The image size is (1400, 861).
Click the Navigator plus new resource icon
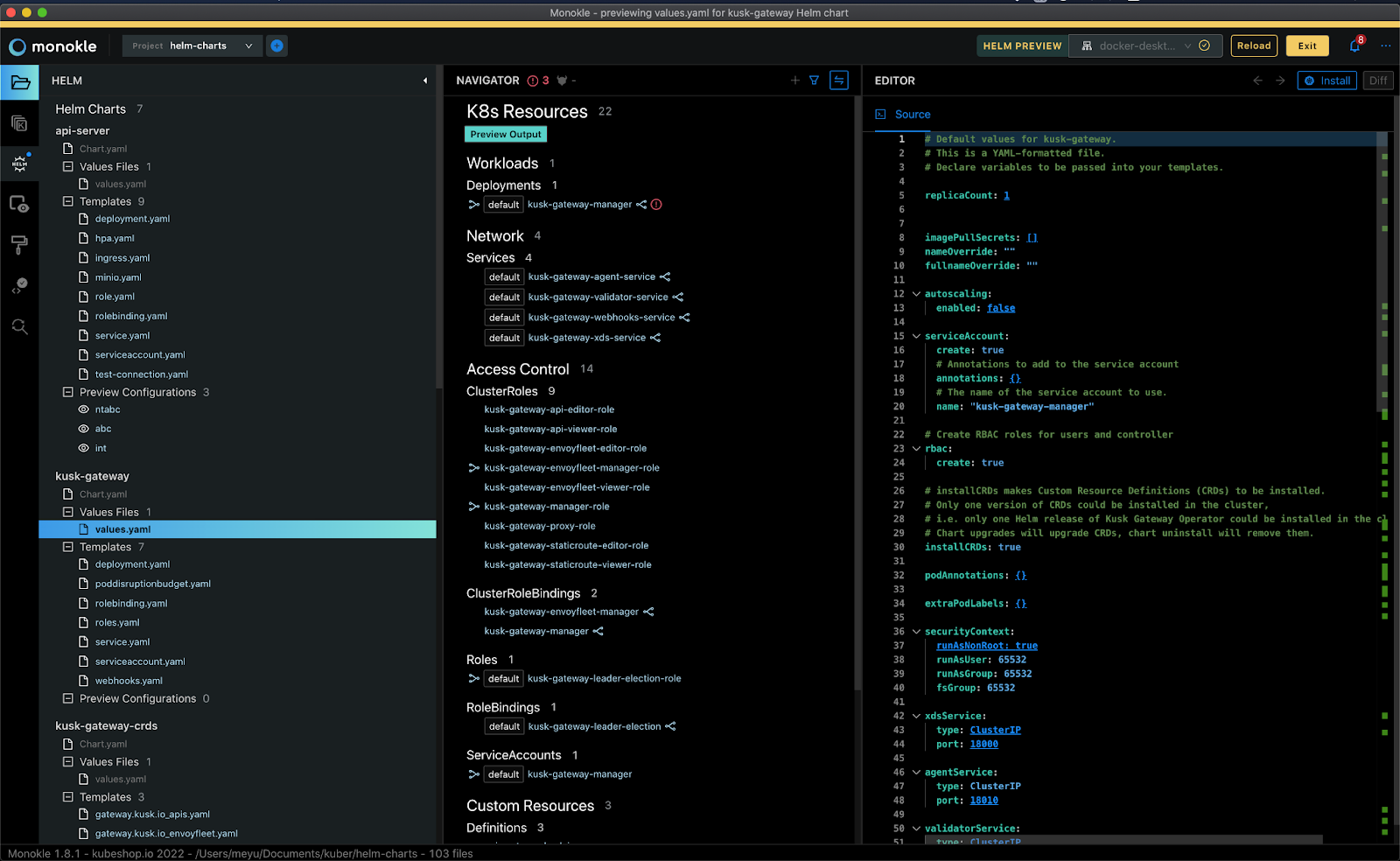click(x=794, y=80)
